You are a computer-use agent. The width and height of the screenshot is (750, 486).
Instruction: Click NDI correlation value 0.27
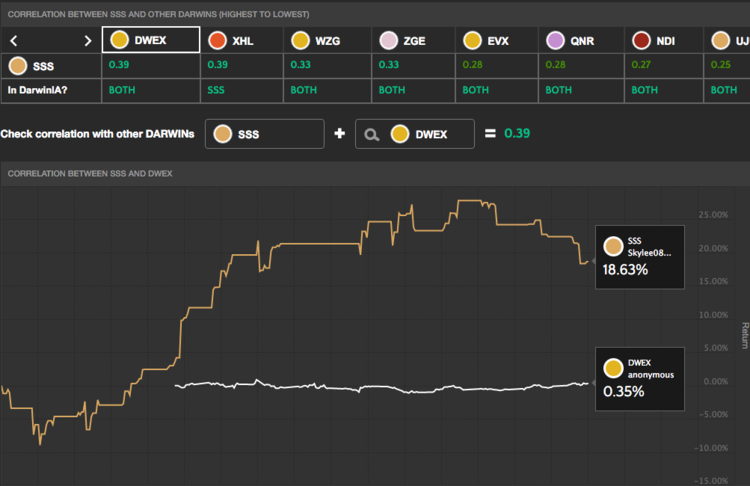[x=641, y=65]
